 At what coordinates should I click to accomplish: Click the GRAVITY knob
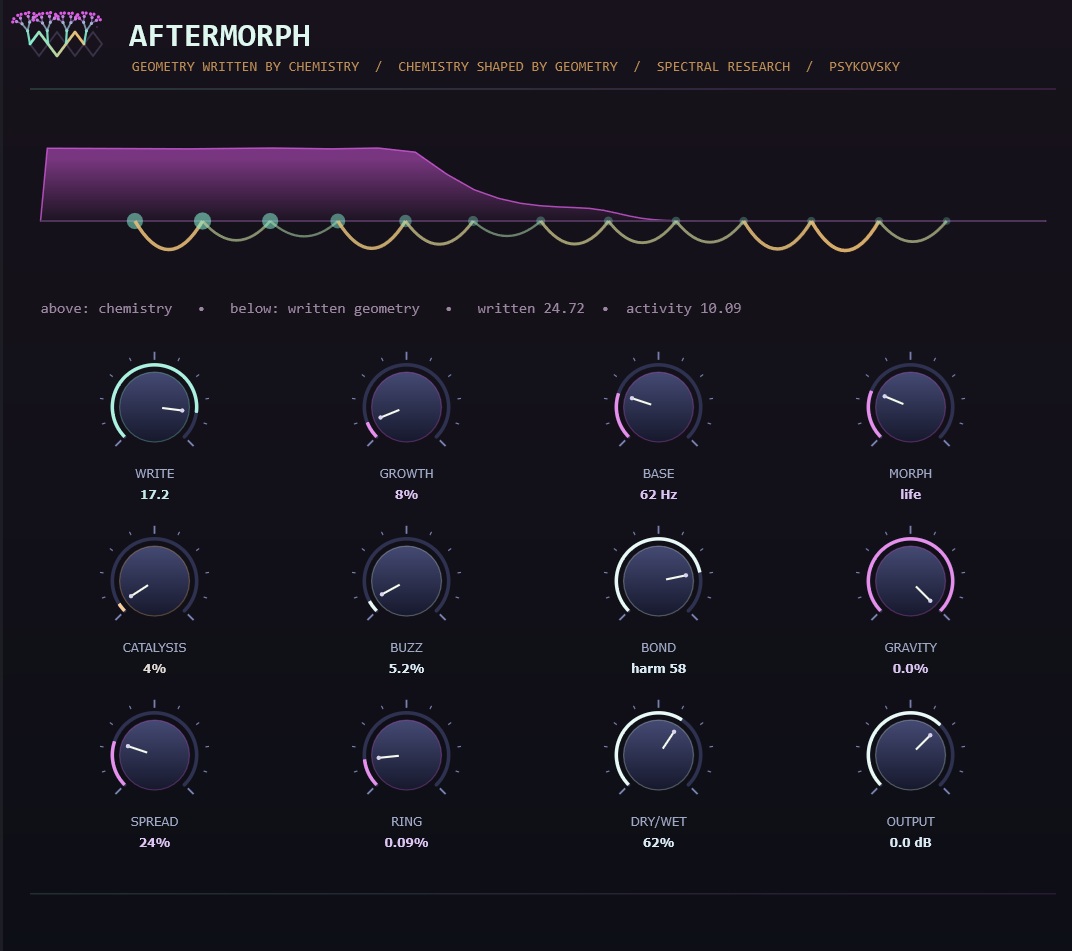tap(910, 580)
